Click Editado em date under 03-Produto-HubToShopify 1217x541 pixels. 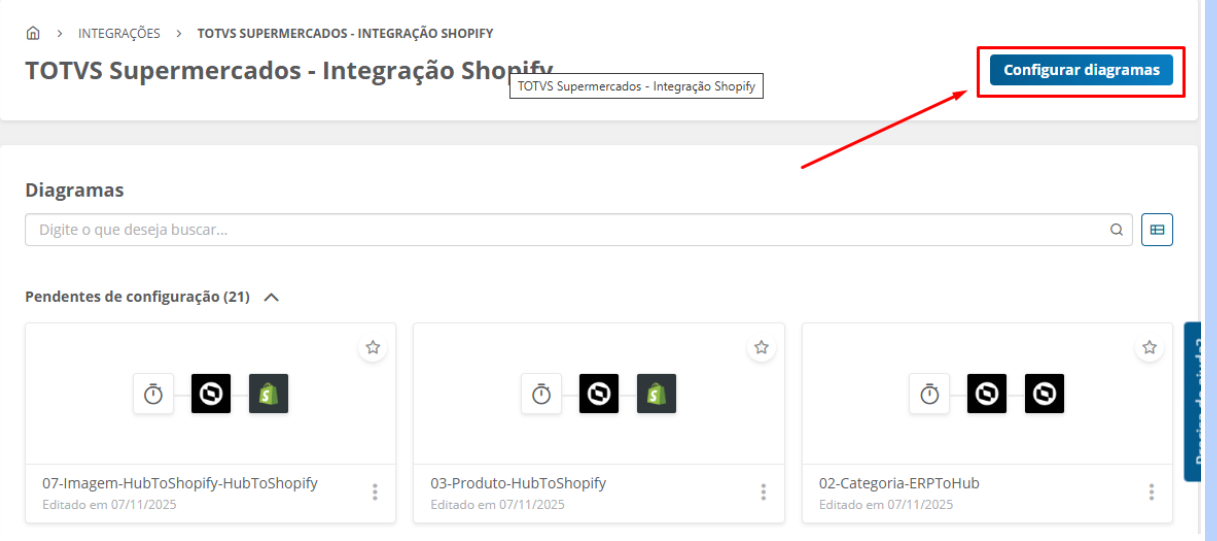point(497,505)
